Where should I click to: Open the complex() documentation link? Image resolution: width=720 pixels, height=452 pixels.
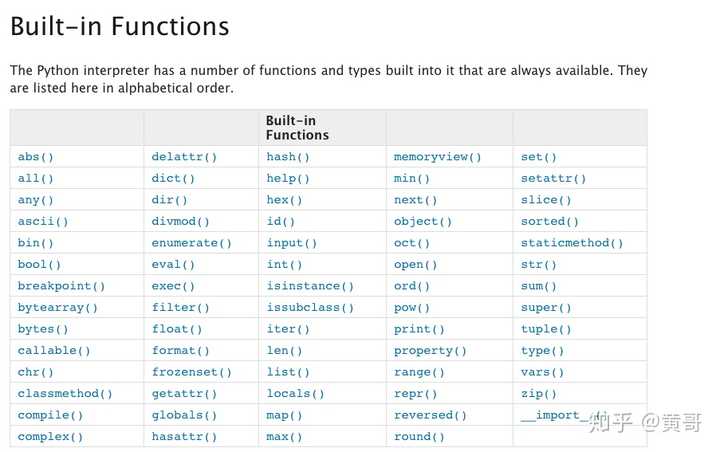(x=50, y=437)
